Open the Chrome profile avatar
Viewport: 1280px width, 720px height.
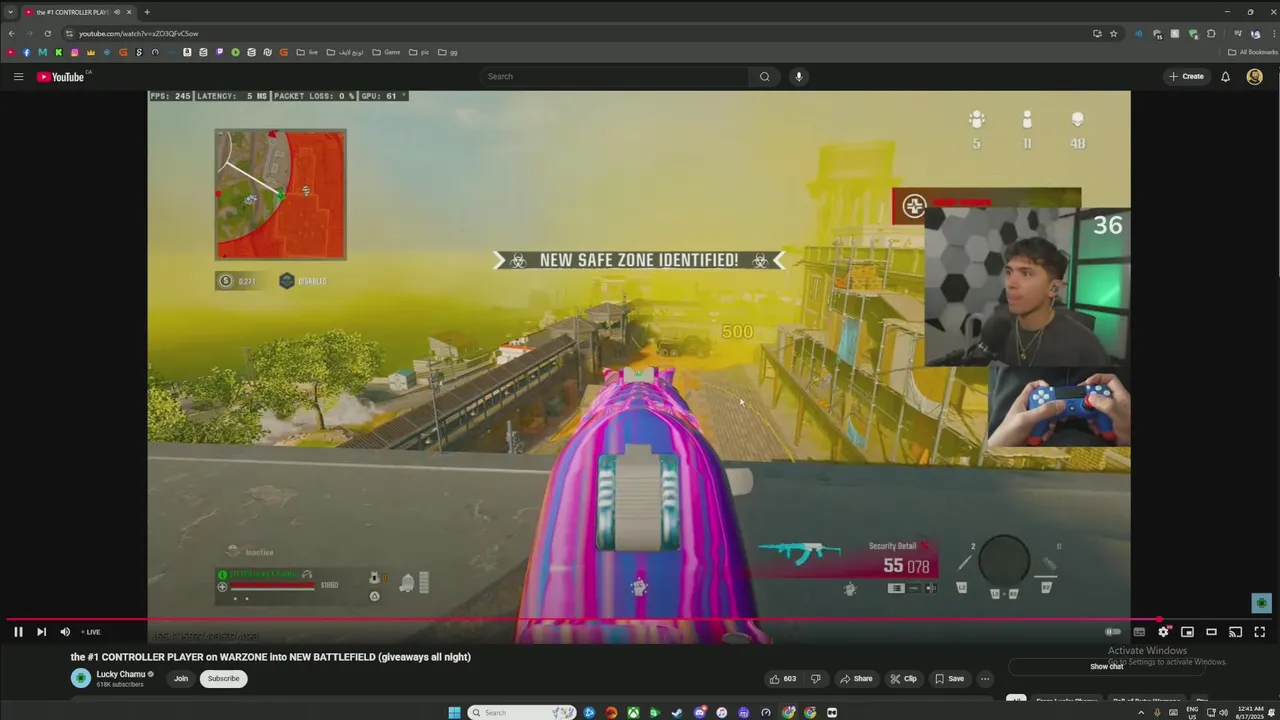(x=1255, y=33)
